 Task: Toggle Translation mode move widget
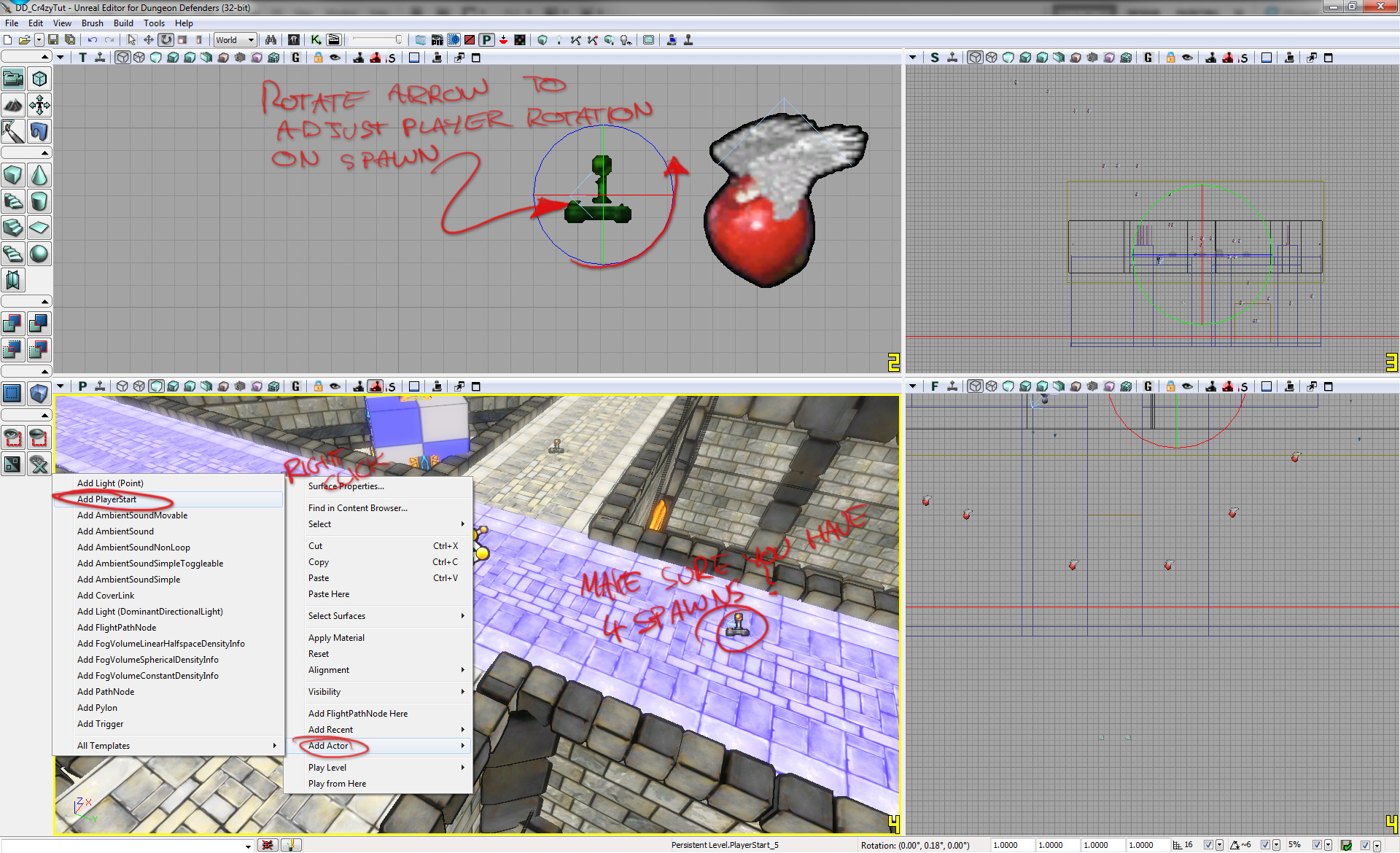(149, 40)
